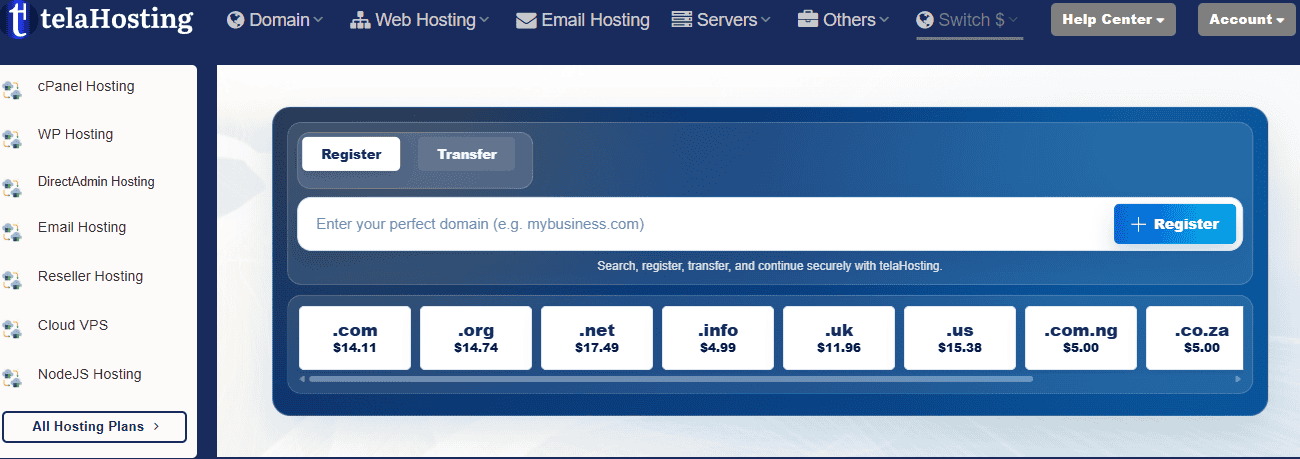The width and height of the screenshot is (1300, 459).
Task: Expand the Others menu chevron
Action: pos(883,20)
